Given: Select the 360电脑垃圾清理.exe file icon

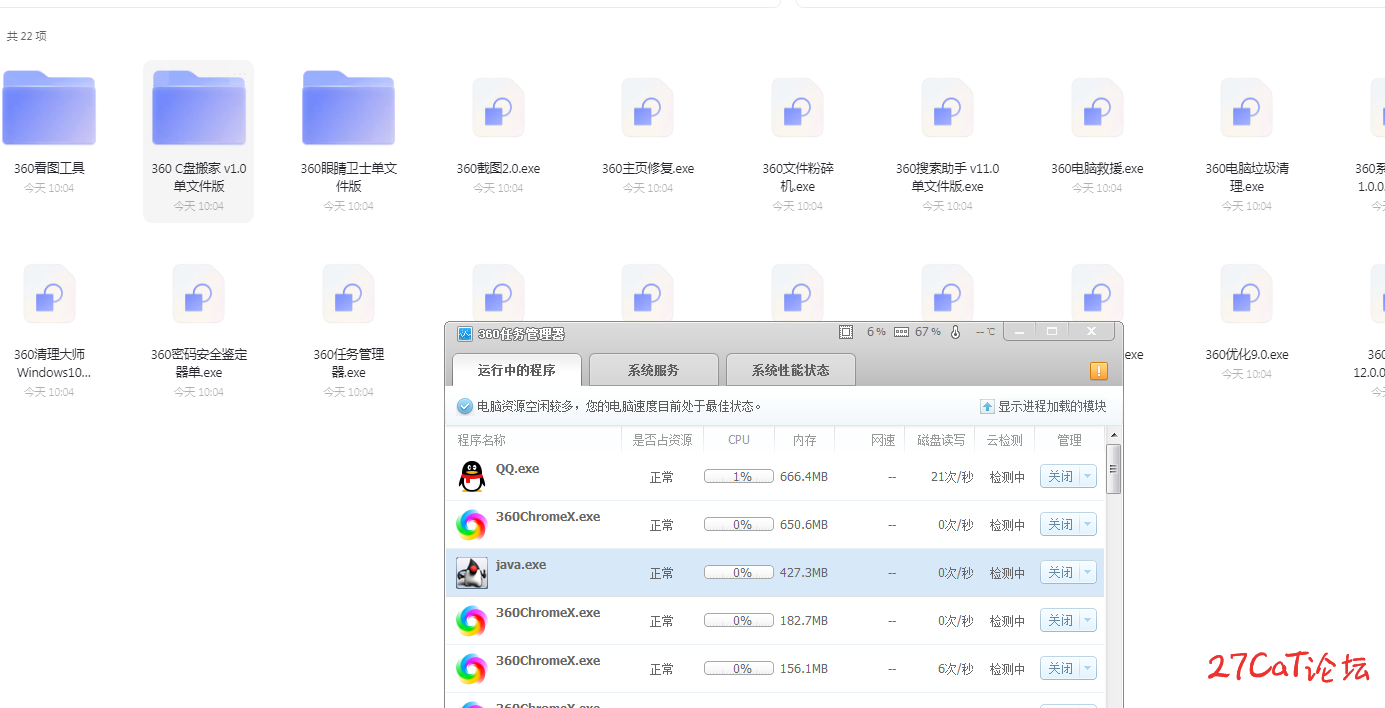Looking at the screenshot, I should (1246, 107).
